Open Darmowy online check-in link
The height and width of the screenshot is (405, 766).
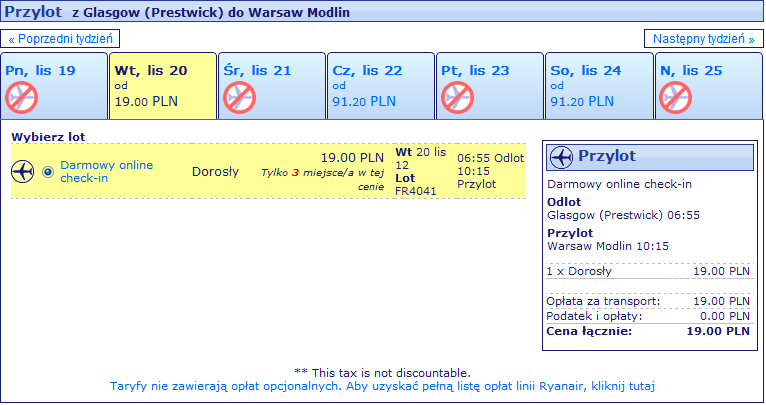point(106,171)
